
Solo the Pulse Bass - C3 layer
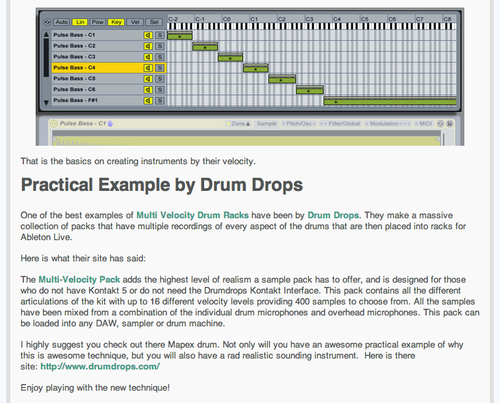point(160,57)
